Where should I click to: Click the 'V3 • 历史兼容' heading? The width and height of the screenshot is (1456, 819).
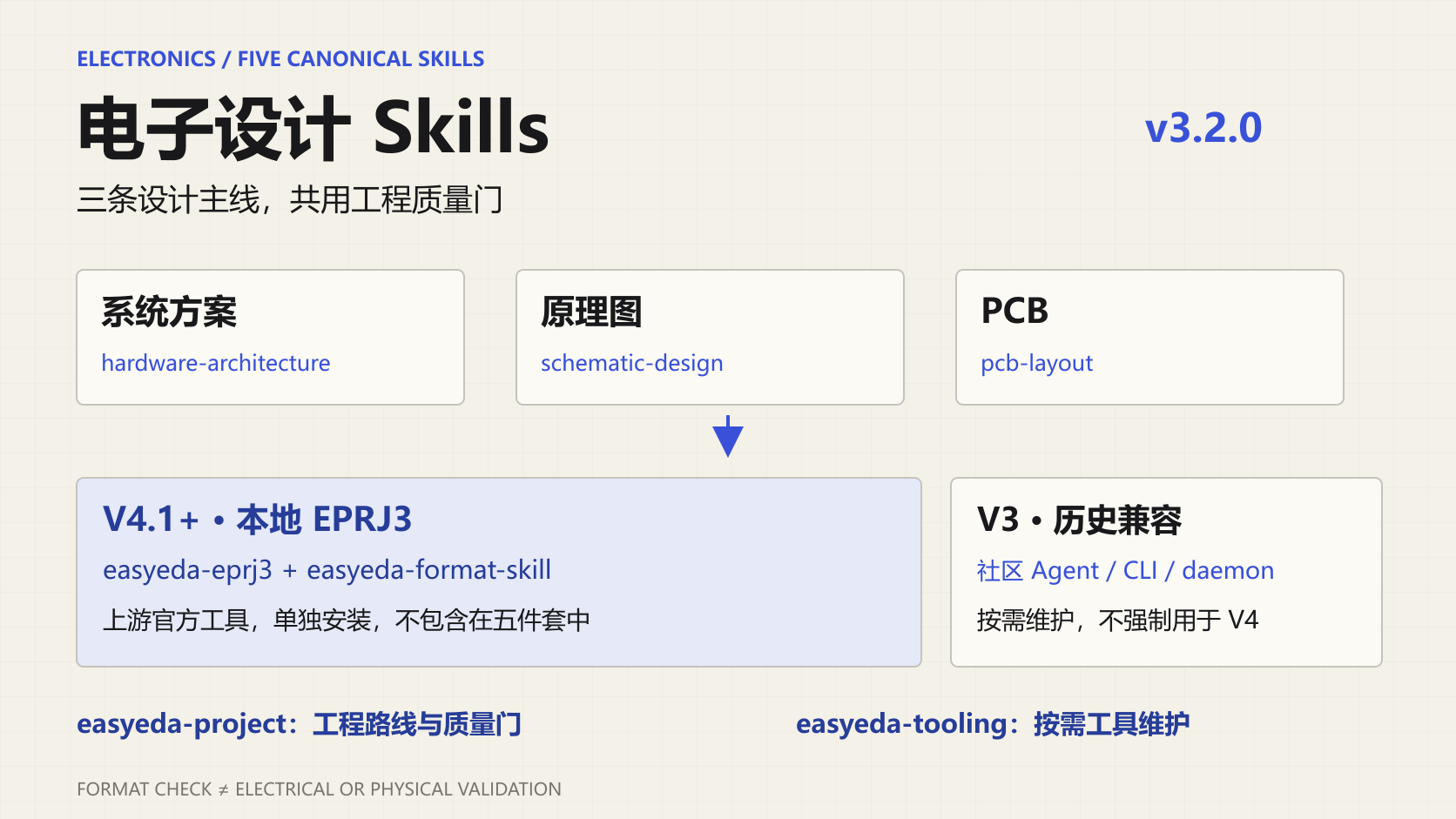[x=1079, y=520]
